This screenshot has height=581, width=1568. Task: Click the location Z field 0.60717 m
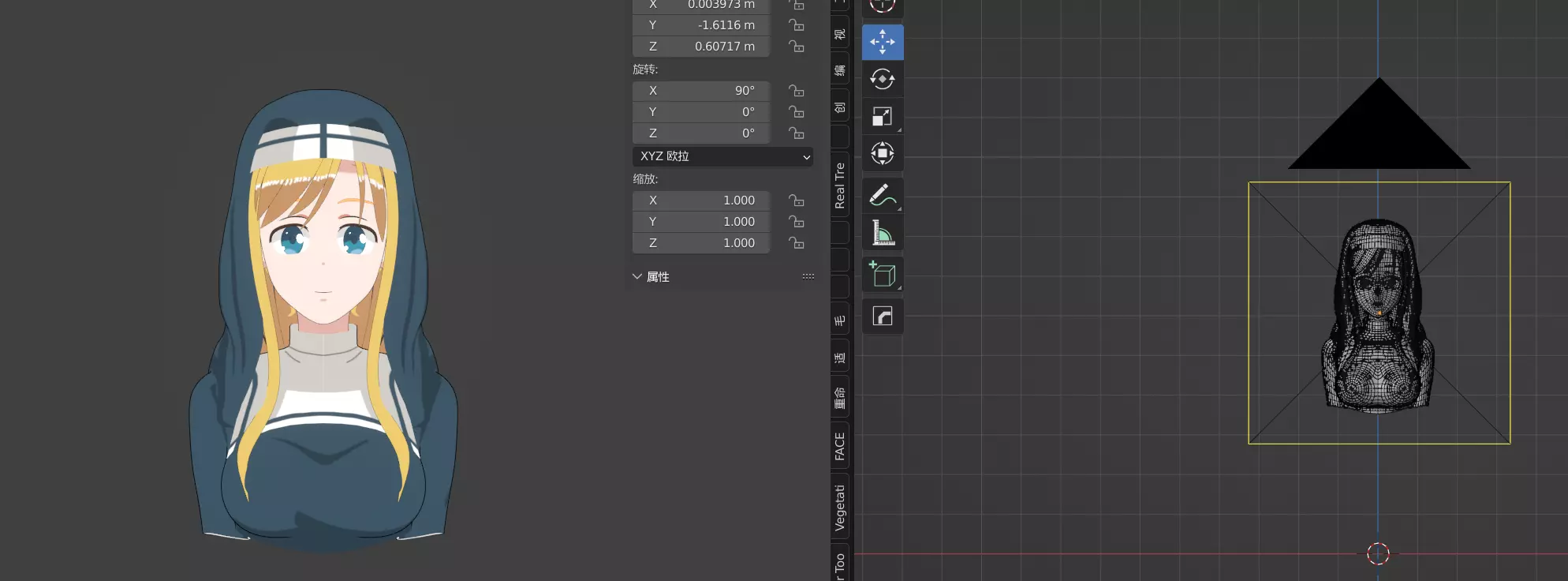point(701,47)
